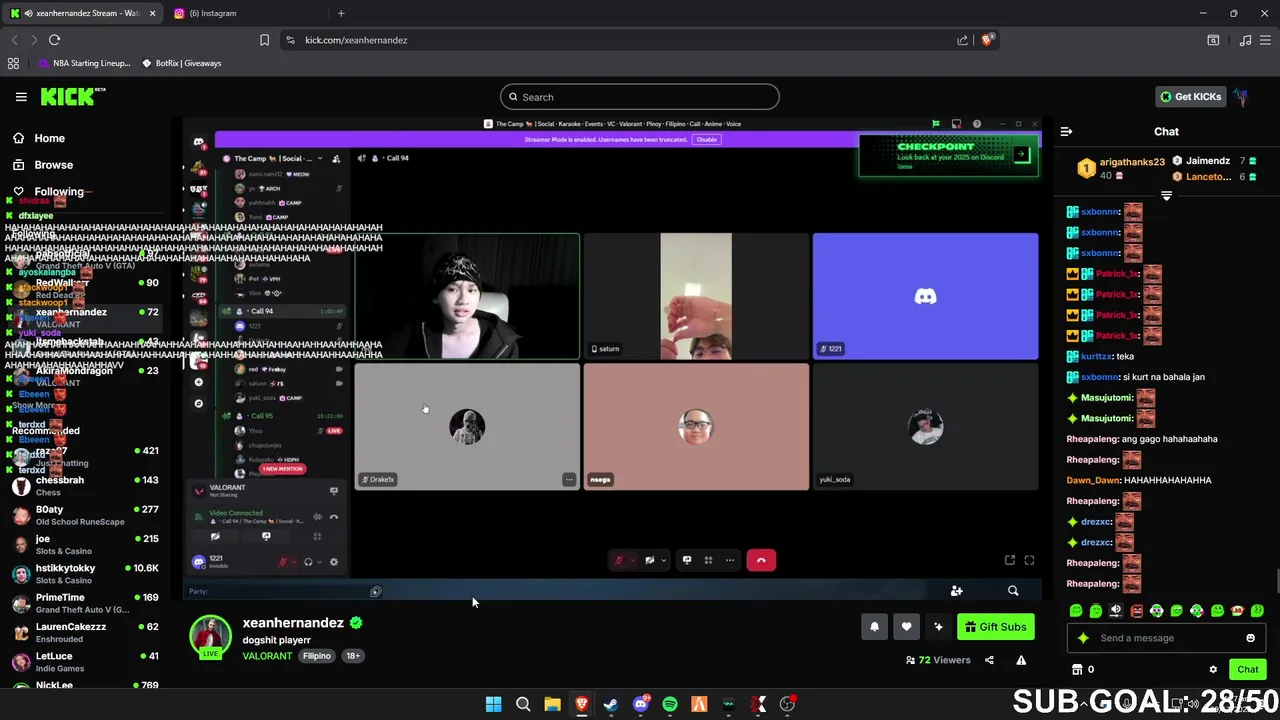
Task: Click the Gift Subs button
Action: [995, 627]
